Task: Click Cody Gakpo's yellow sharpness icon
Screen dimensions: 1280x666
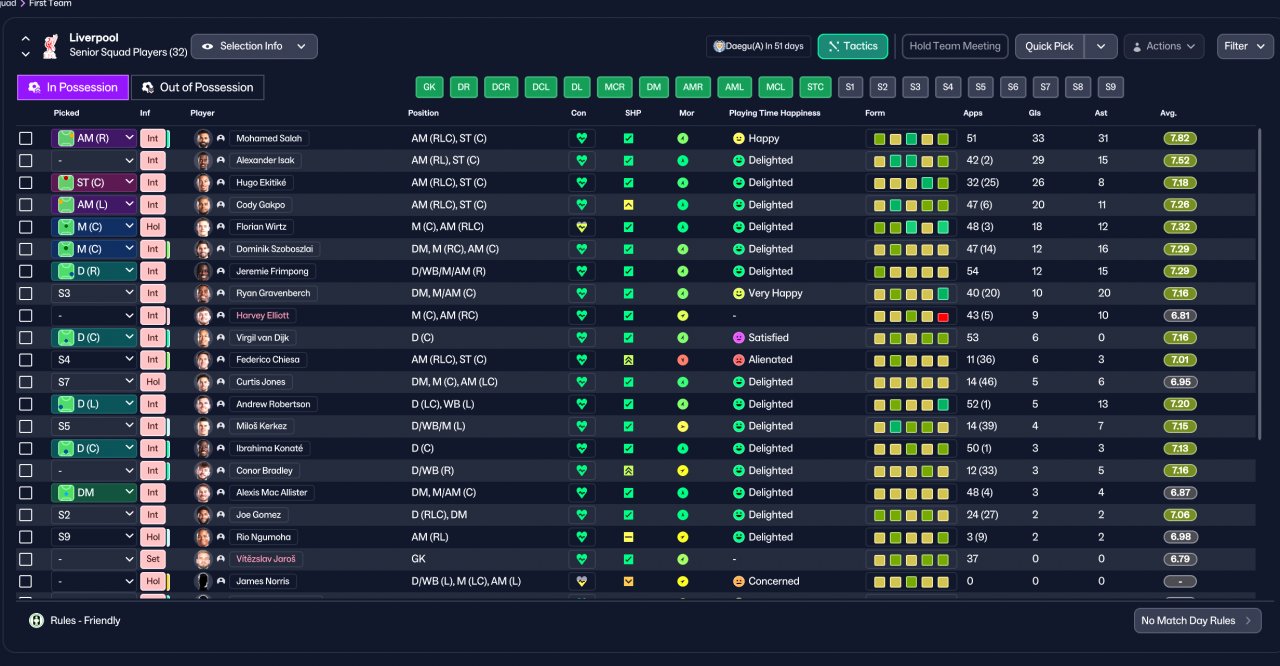Action: tap(628, 205)
